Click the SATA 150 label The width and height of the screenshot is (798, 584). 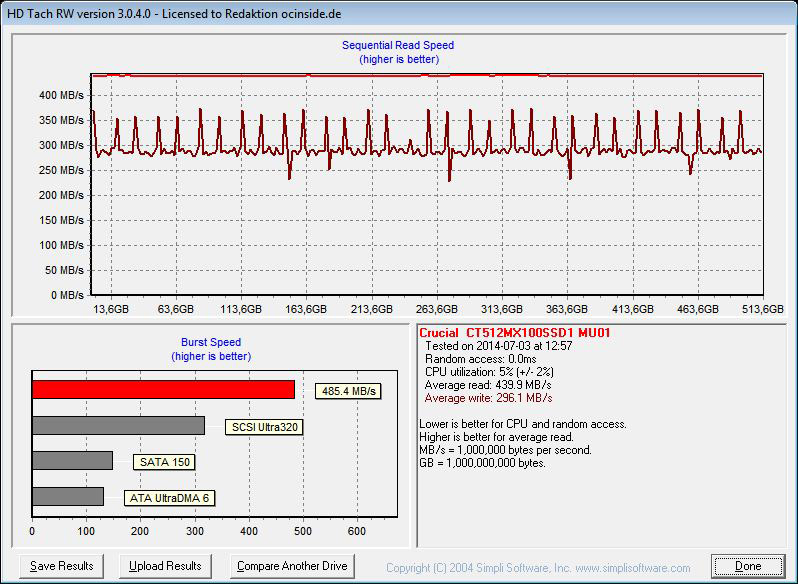click(x=164, y=462)
